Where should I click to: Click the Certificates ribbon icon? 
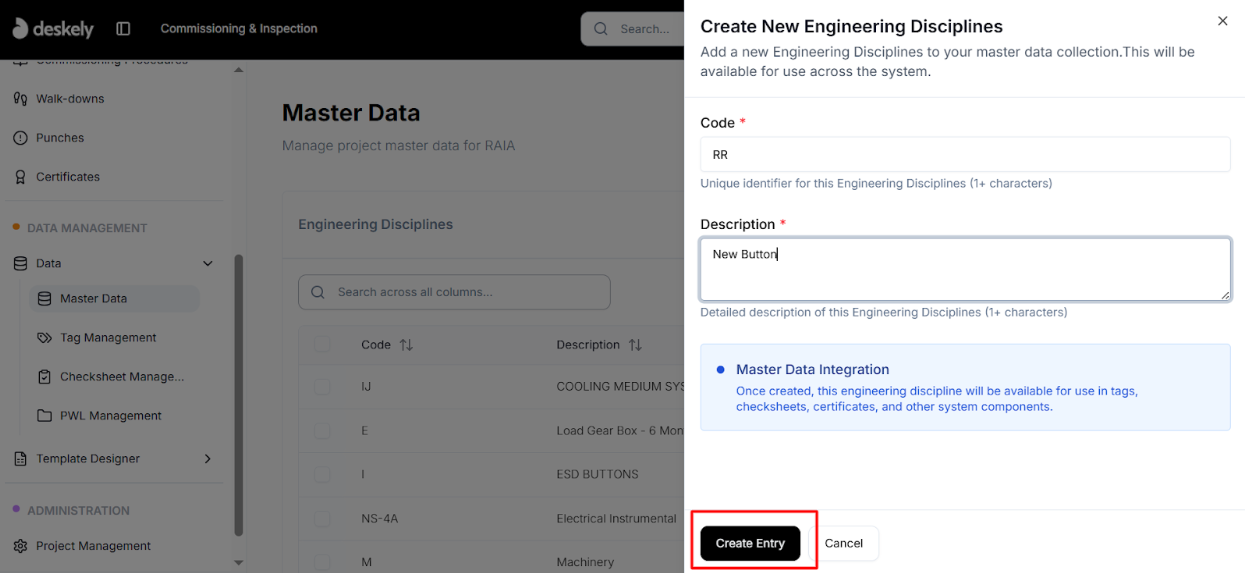point(20,177)
